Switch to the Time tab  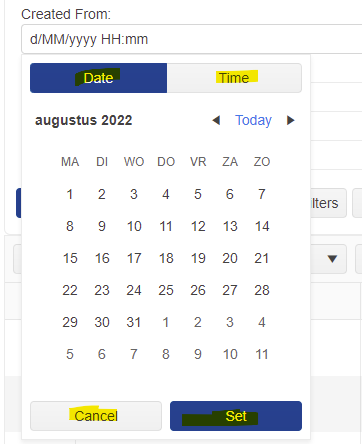click(x=234, y=78)
